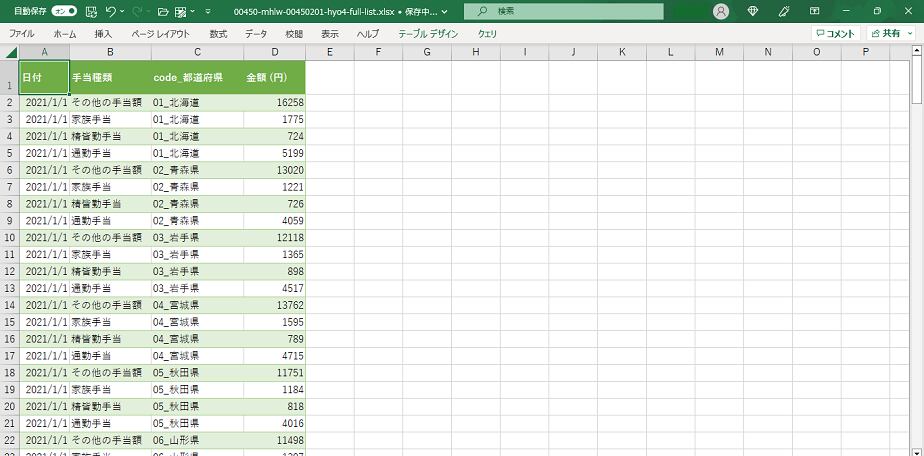The image size is (924, 456).
Task: Click the Open folder icon in quick access
Action: [x=162, y=11]
